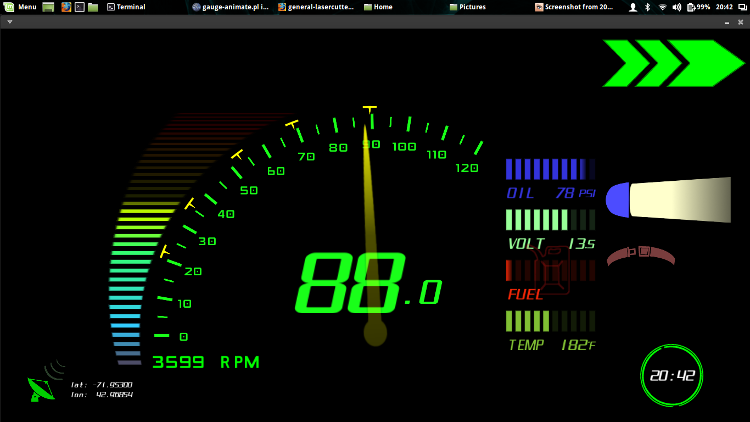The height and width of the screenshot is (422, 750).
Task: Toggle the Wi-Fi network tray icon
Action: (661, 6)
